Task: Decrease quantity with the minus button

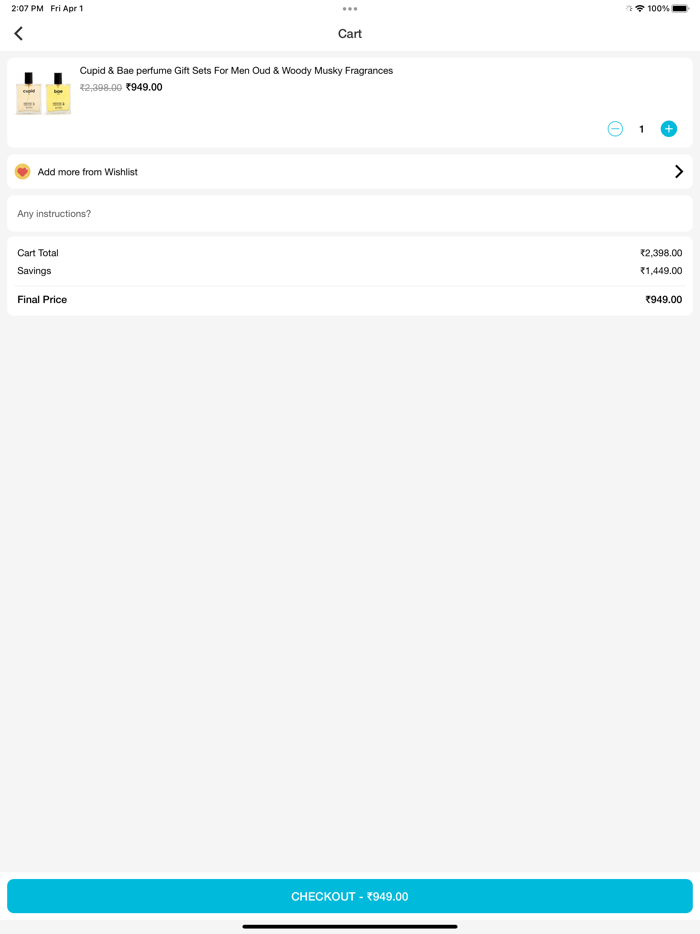Action: pos(615,129)
